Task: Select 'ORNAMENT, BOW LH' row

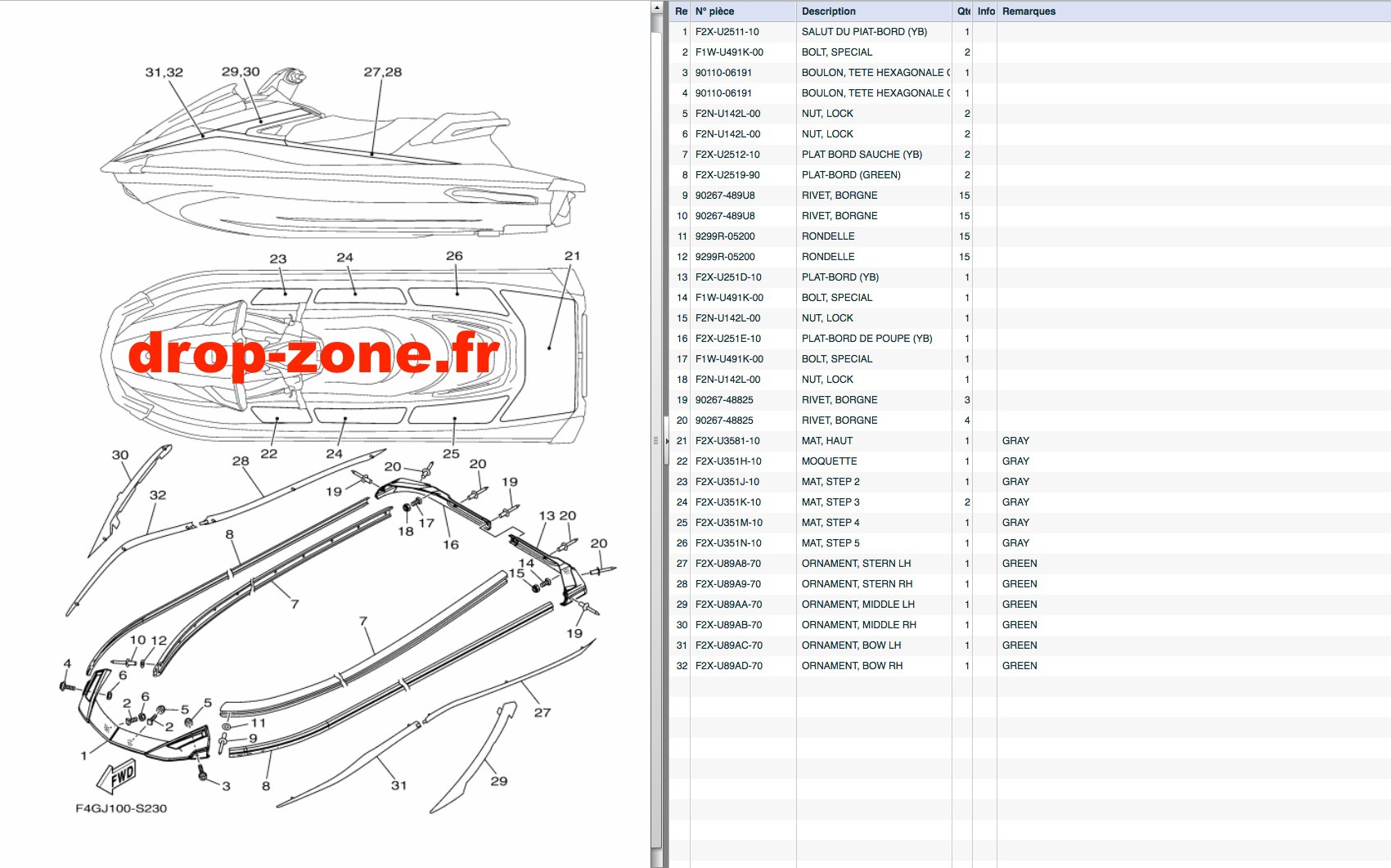Action: click(x=1030, y=645)
